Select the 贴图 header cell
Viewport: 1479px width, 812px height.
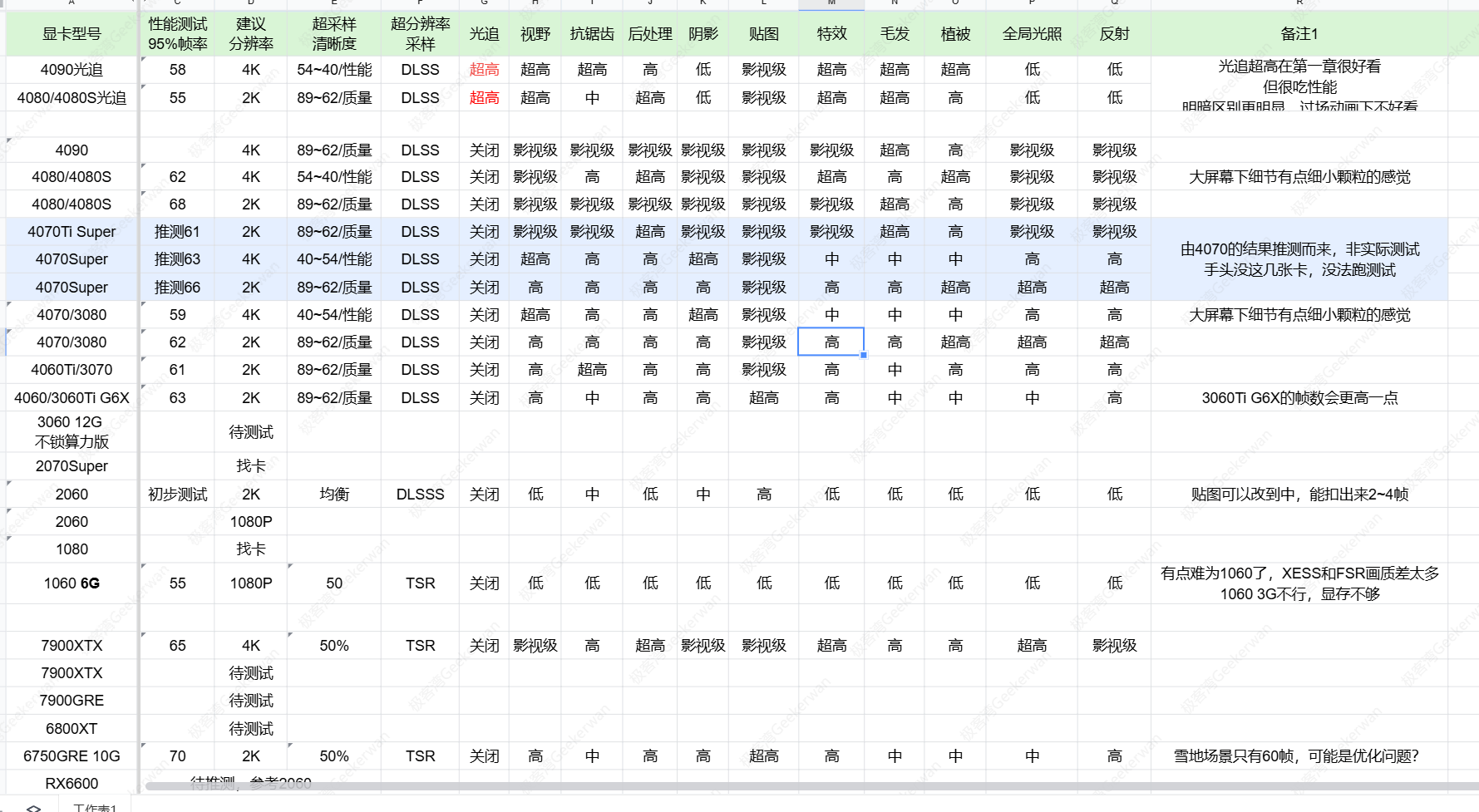click(764, 33)
